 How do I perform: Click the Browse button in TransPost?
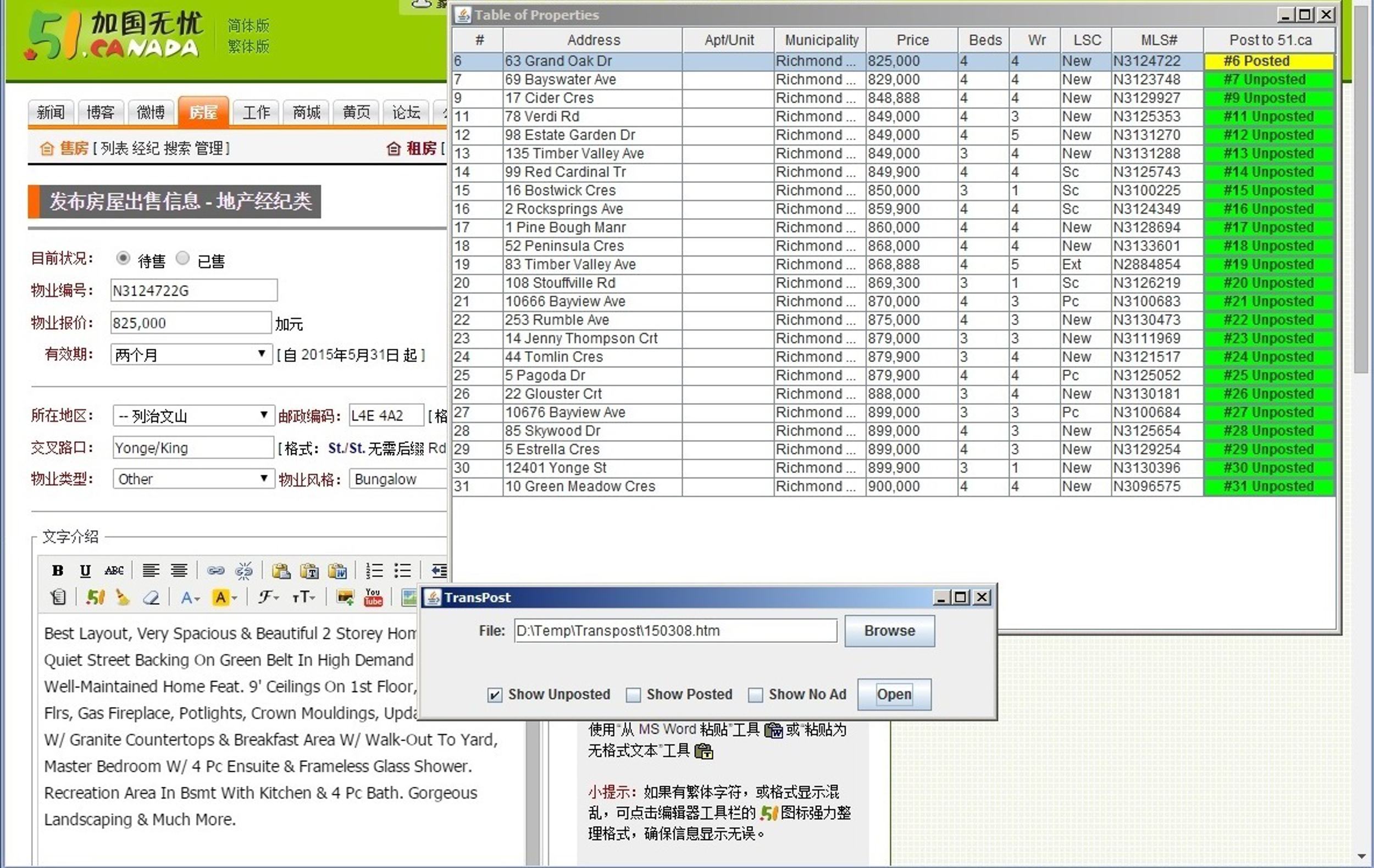889,631
